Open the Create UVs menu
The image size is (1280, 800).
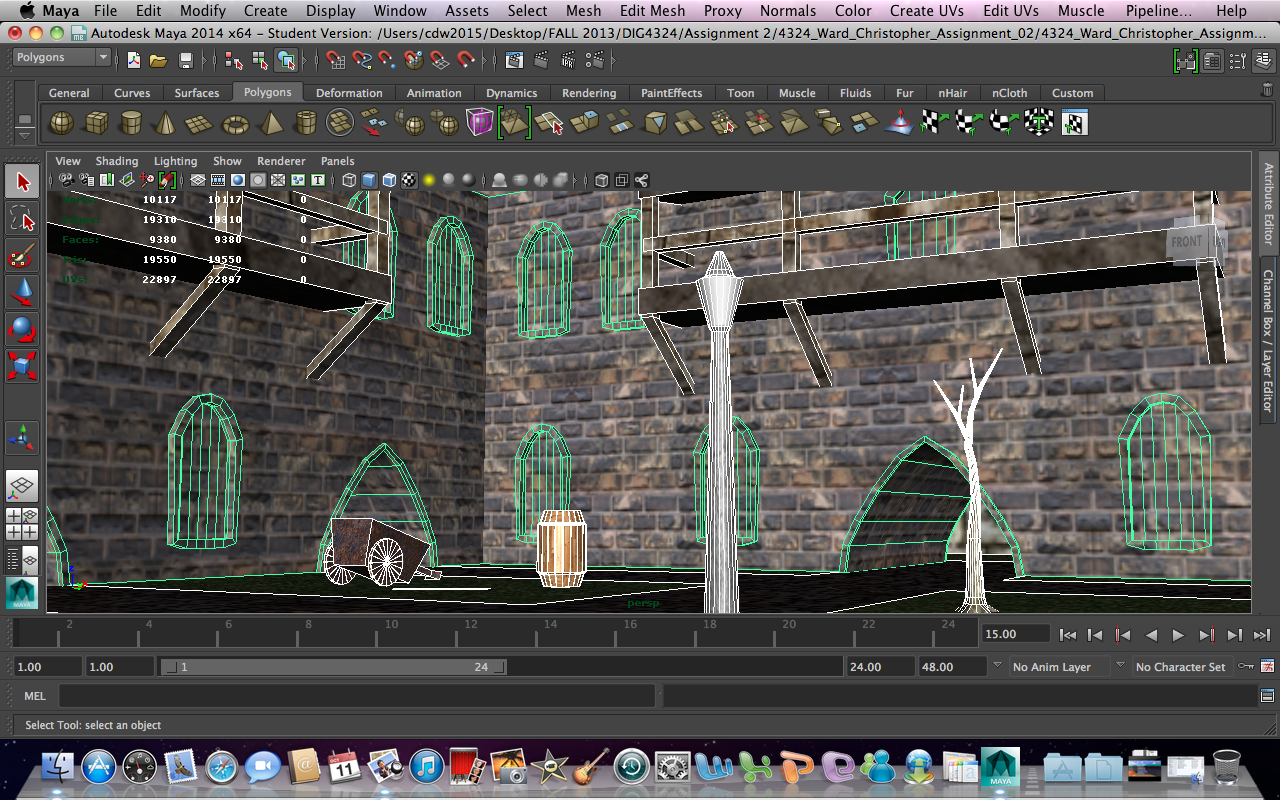pyautogui.click(x=926, y=11)
